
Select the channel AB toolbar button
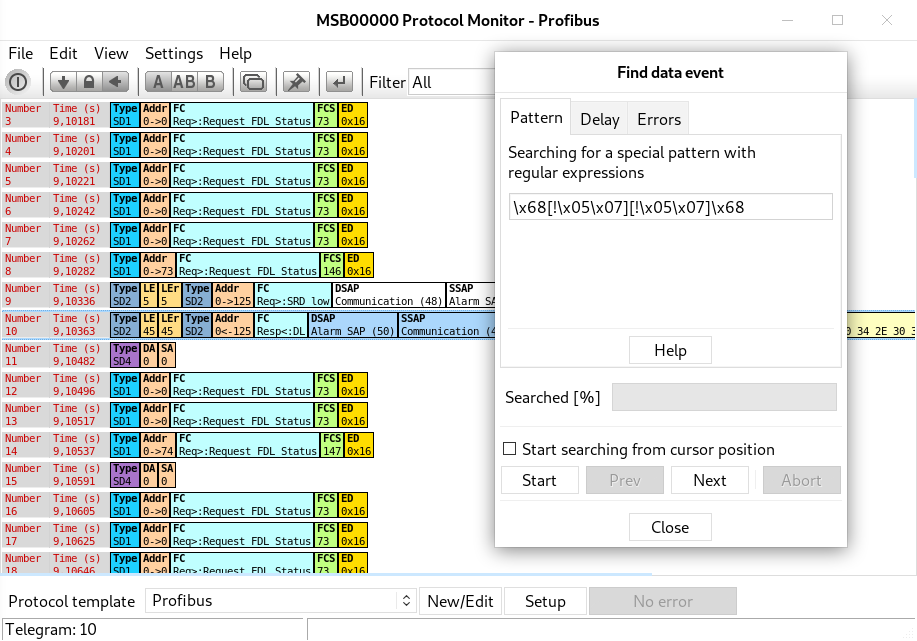point(184,82)
